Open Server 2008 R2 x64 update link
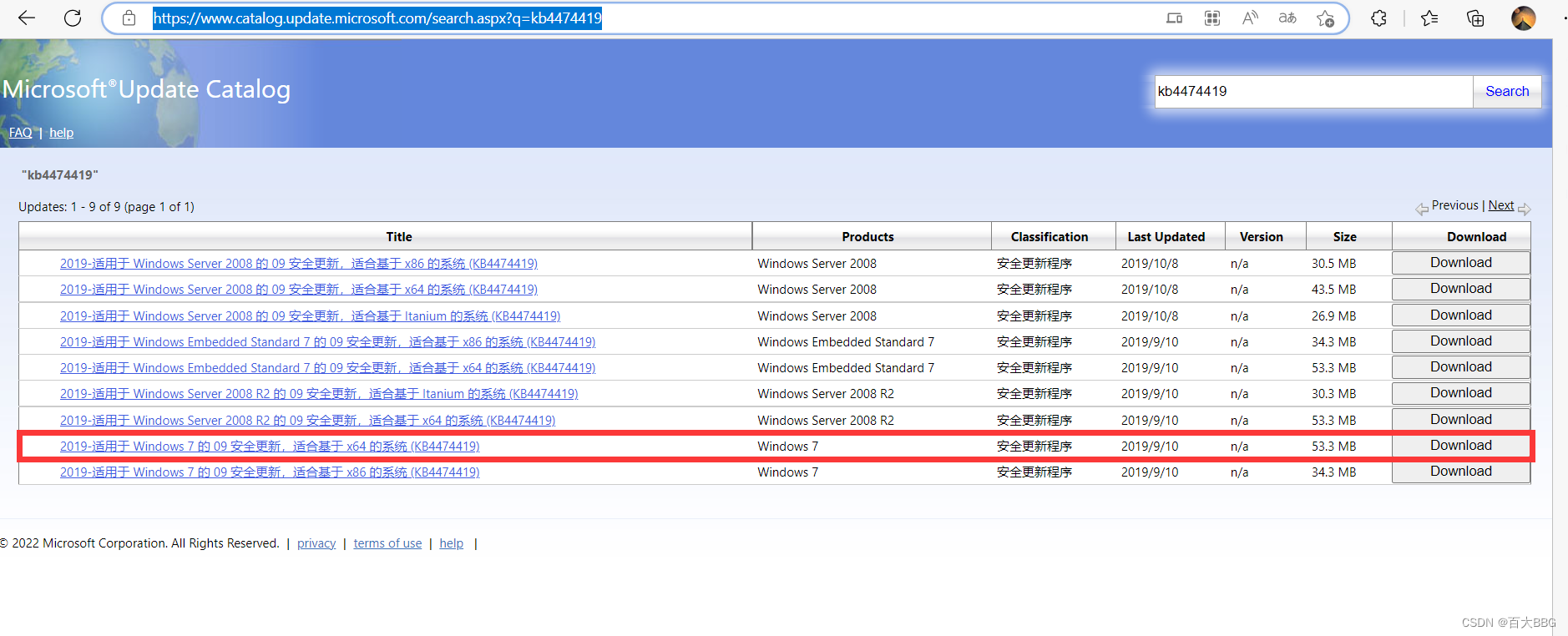The width and height of the screenshot is (1568, 636). point(307,421)
